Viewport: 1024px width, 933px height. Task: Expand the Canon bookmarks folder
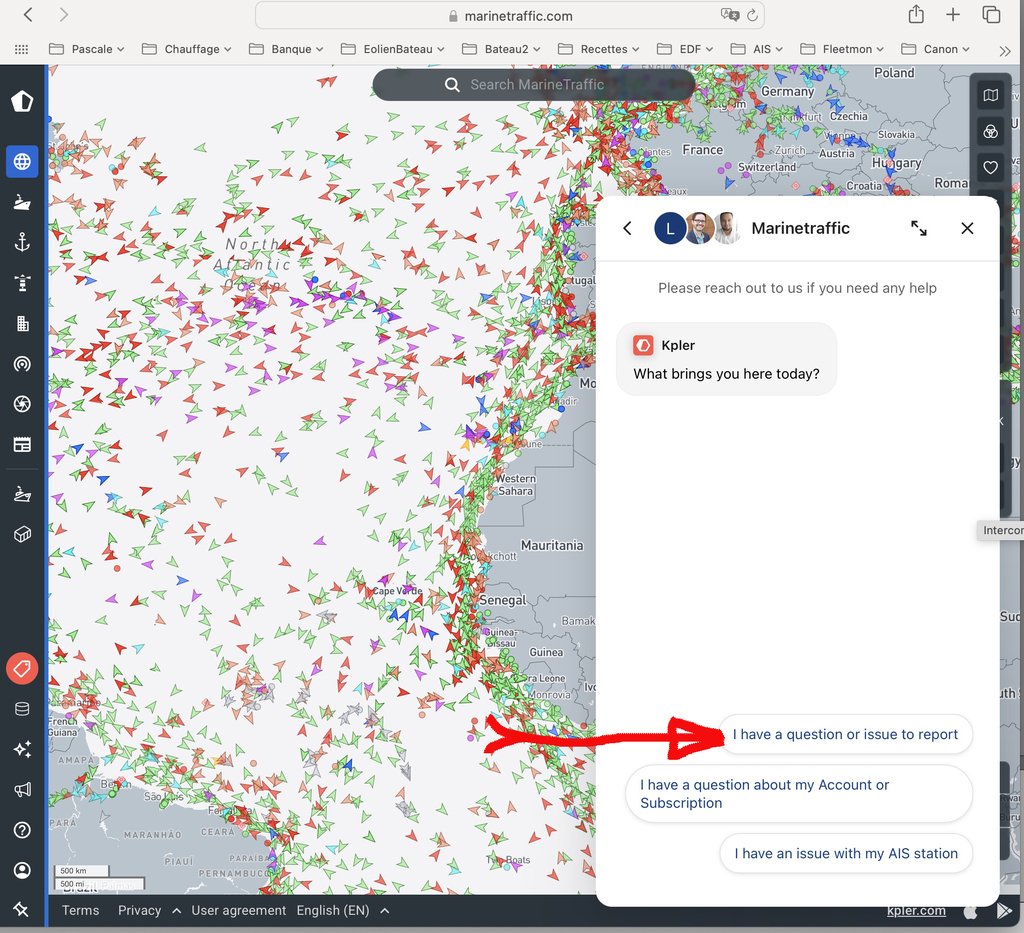pos(935,49)
